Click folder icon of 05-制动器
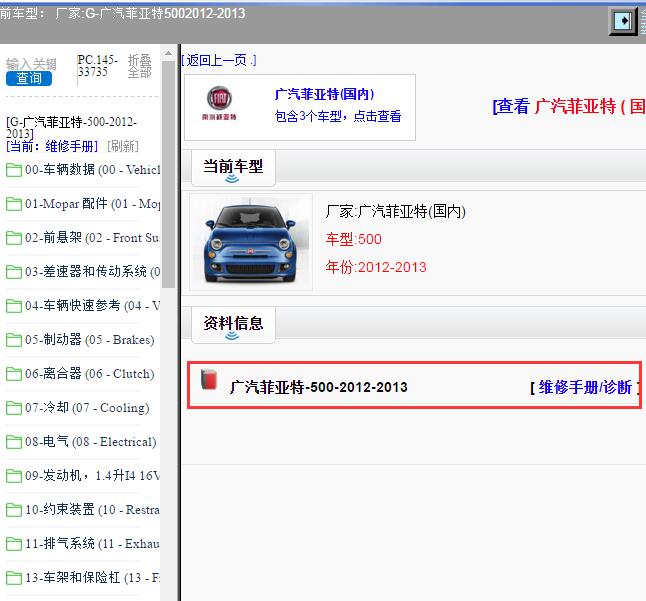646x601 pixels. pos(14,340)
